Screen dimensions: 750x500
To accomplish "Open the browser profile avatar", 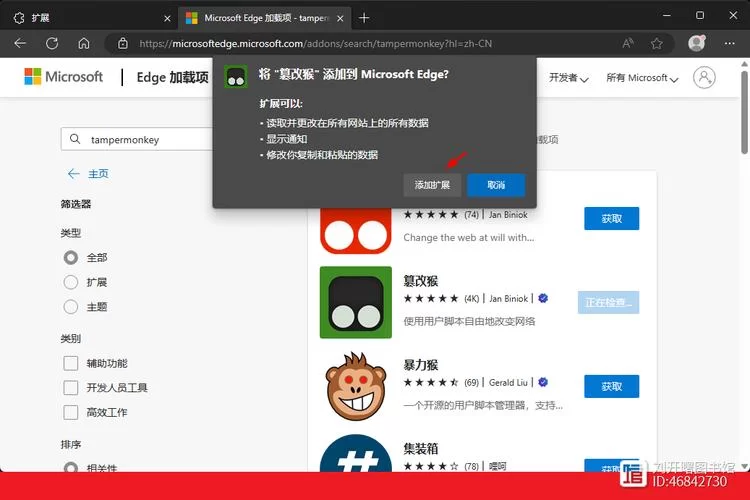I will pos(697,43).
